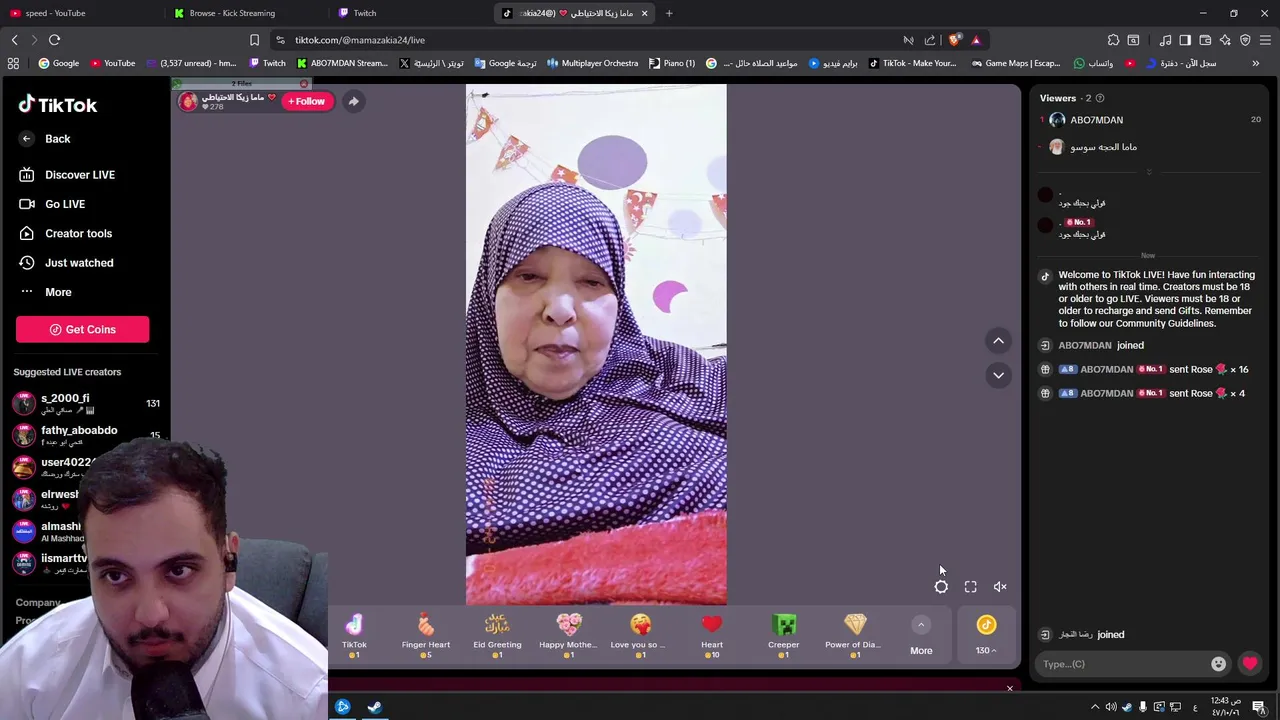The image size is (1280, 720).
Task: Open the coin balance 130 menu
Action: tap(986, 636)
